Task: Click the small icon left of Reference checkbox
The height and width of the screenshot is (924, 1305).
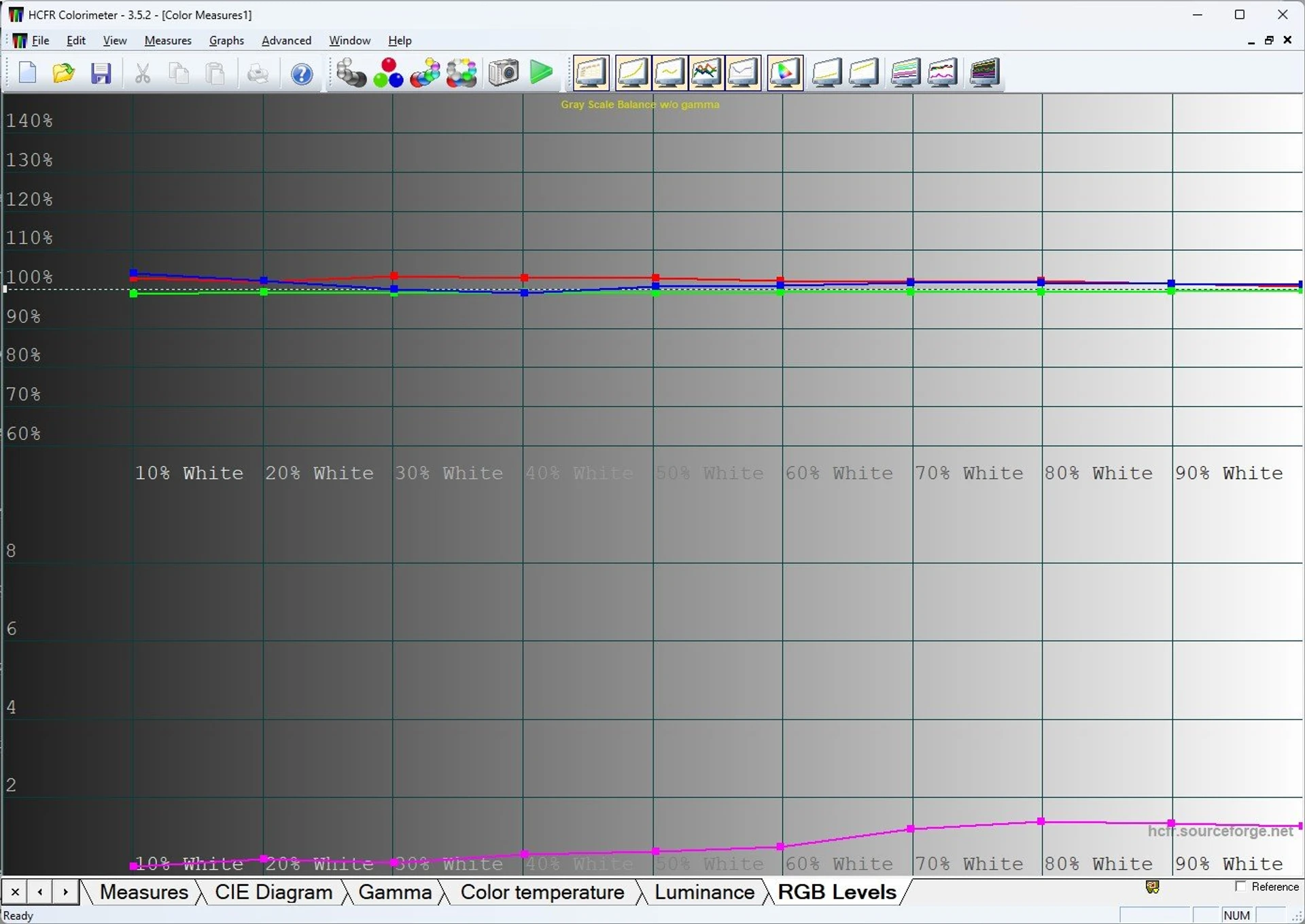Action: [1152, 887]
